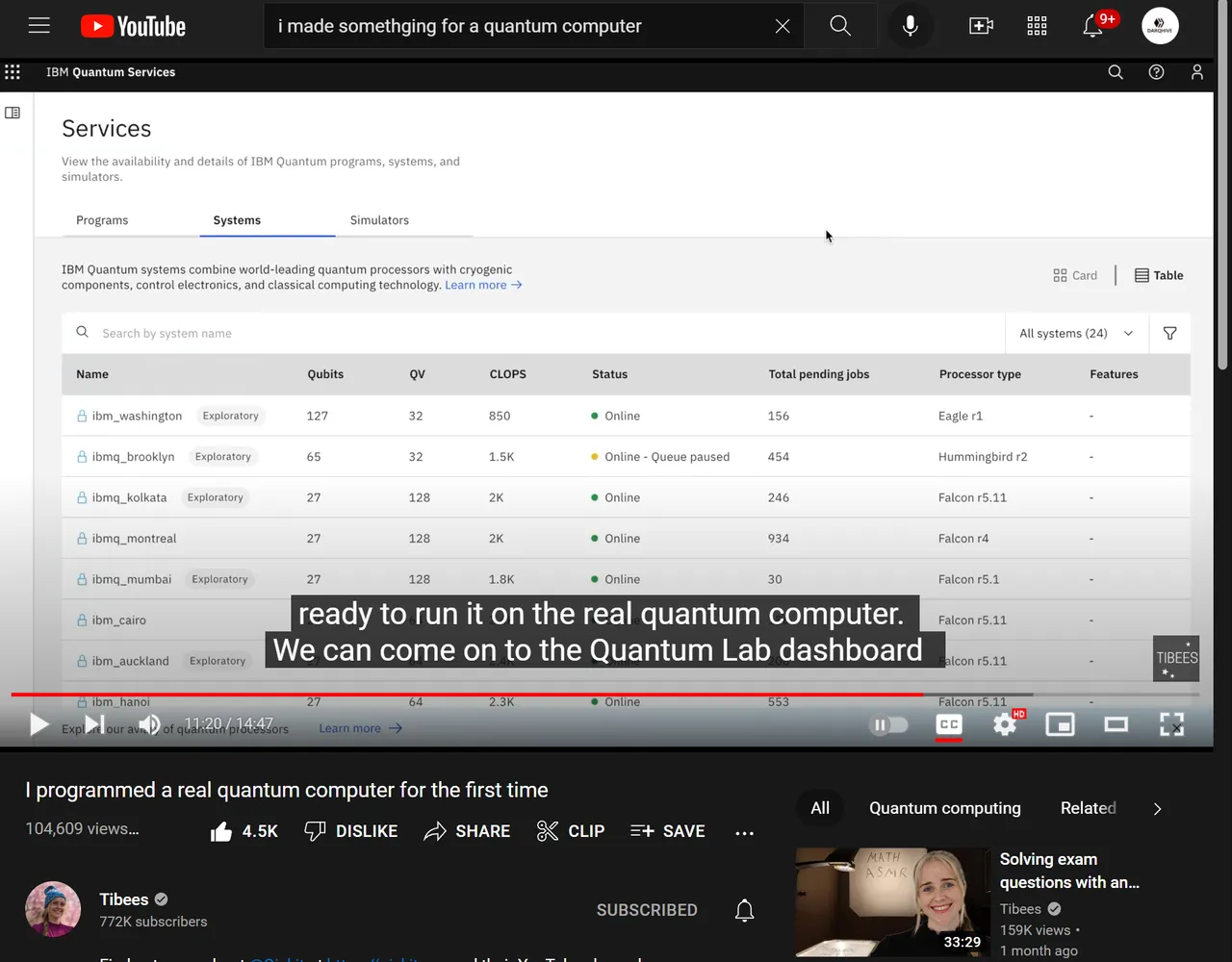Skip to the next video
The height and width of the screenshot is (962, 1232).
click(x=94, y=724)
